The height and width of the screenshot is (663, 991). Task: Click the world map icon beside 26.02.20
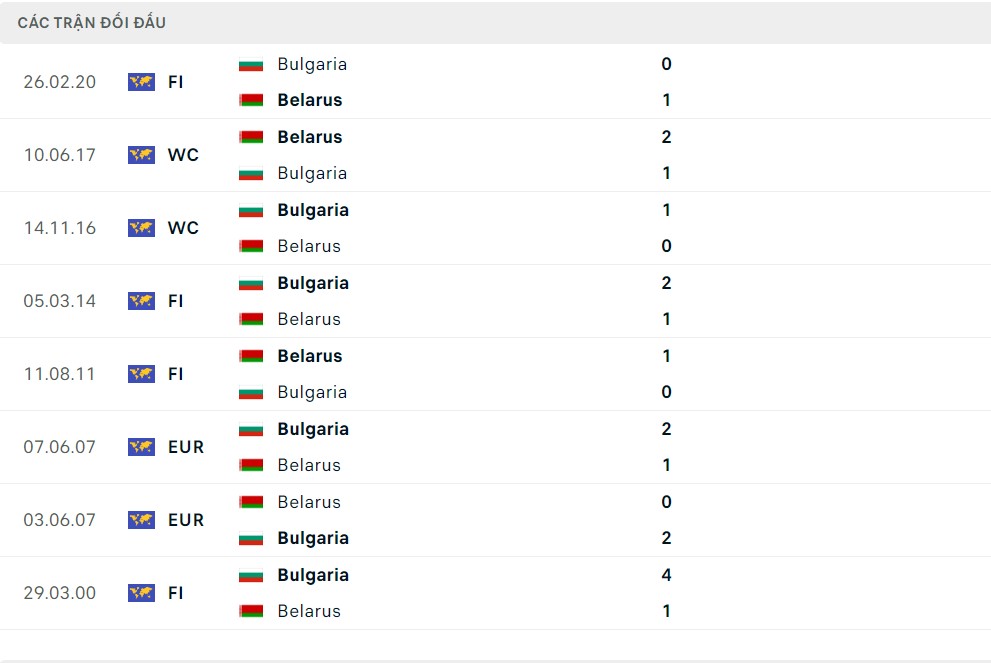tap(141, 82)
